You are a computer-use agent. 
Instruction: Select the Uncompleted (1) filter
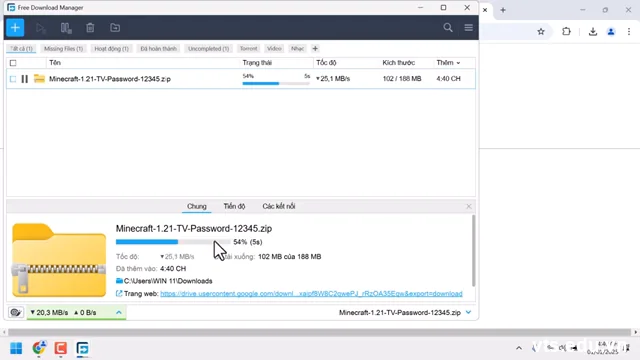(x=208, y=49)
